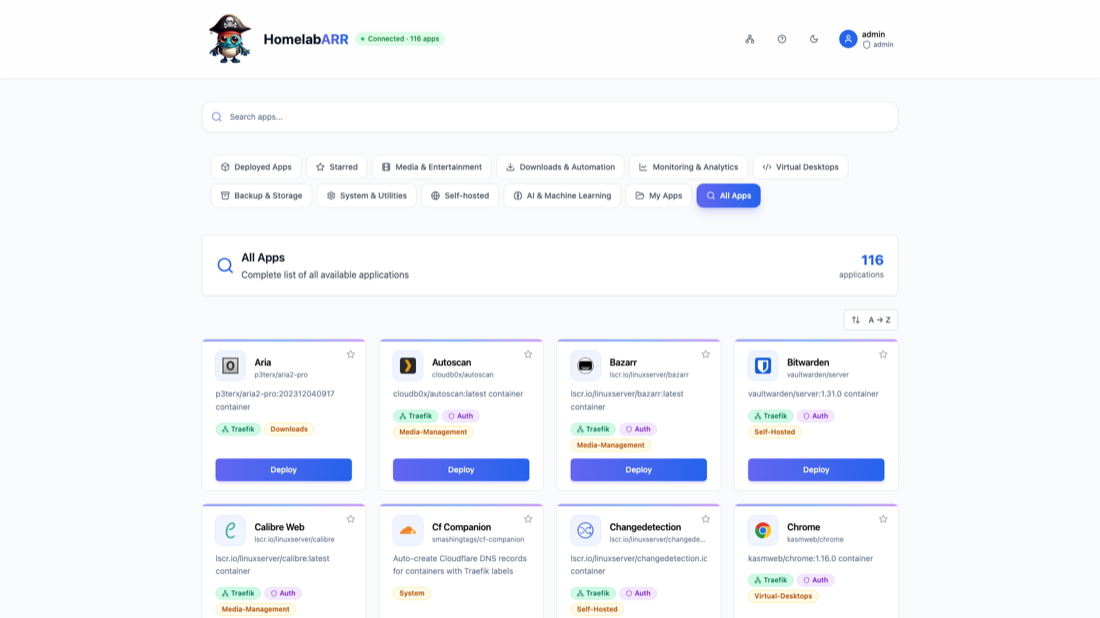Click the Auth tag on Chrome card
1100x618 pixels.
click(815, 580)
